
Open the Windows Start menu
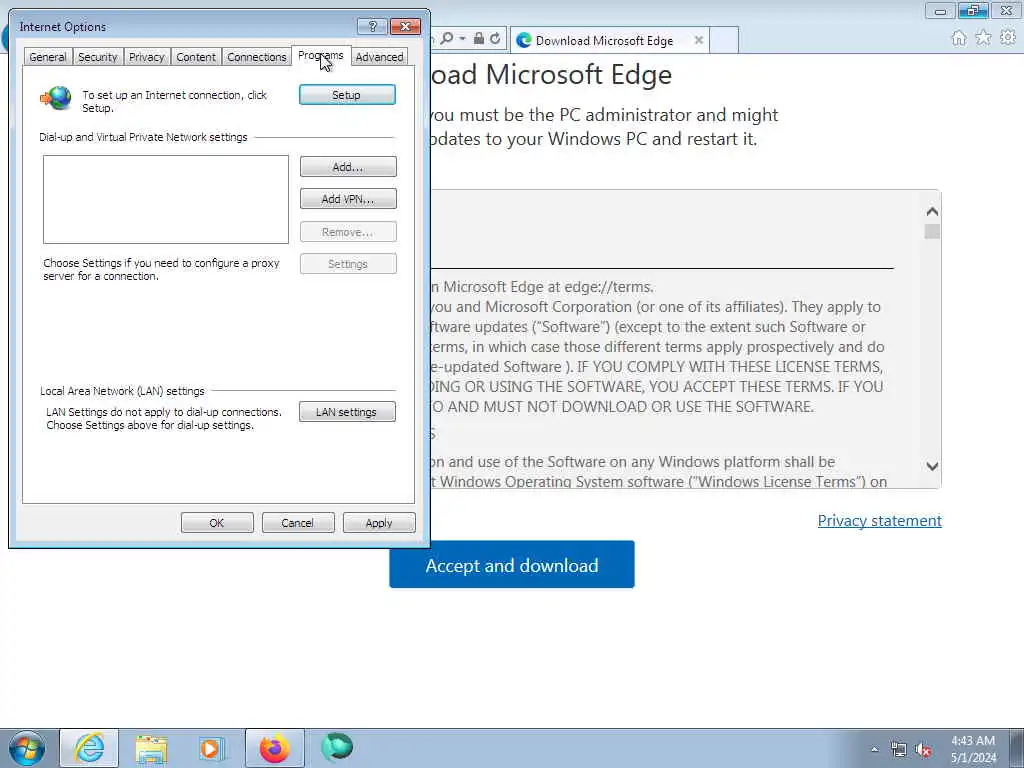click(27, 748)
